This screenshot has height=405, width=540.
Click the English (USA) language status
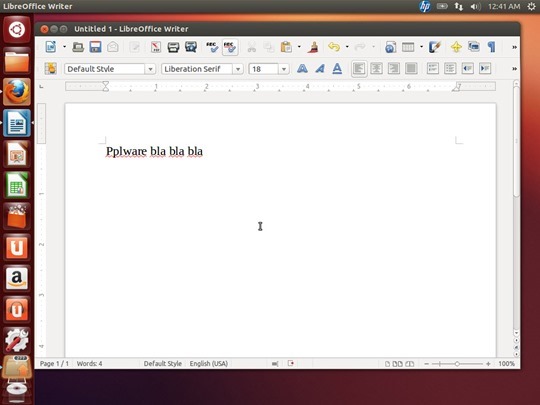pyautogui.click(x=209, y=364)
